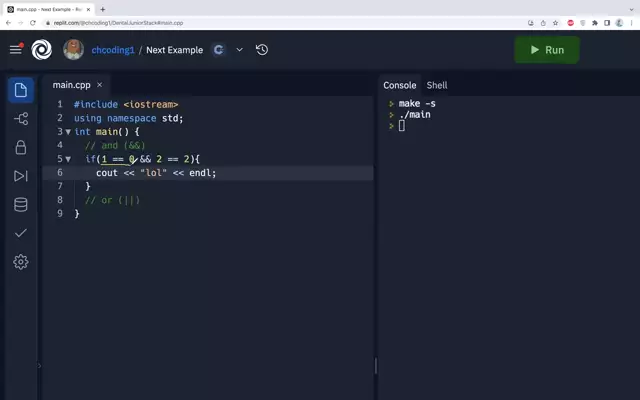The image size is (640, 400).
Task: Click the C++ language badge icon
Action: [x=218, y=50]
